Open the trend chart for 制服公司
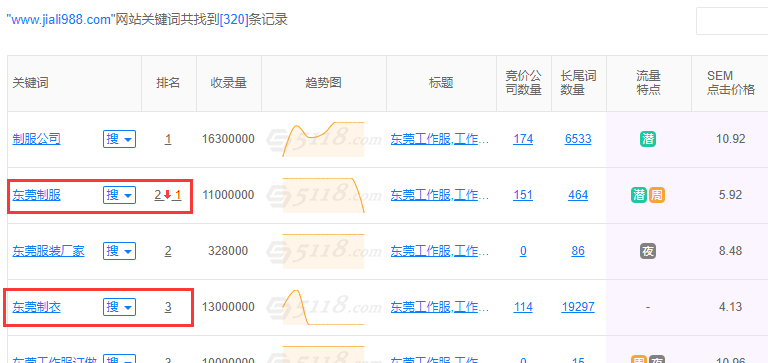This screenshot has width=768, height=363. pos(323,139)
